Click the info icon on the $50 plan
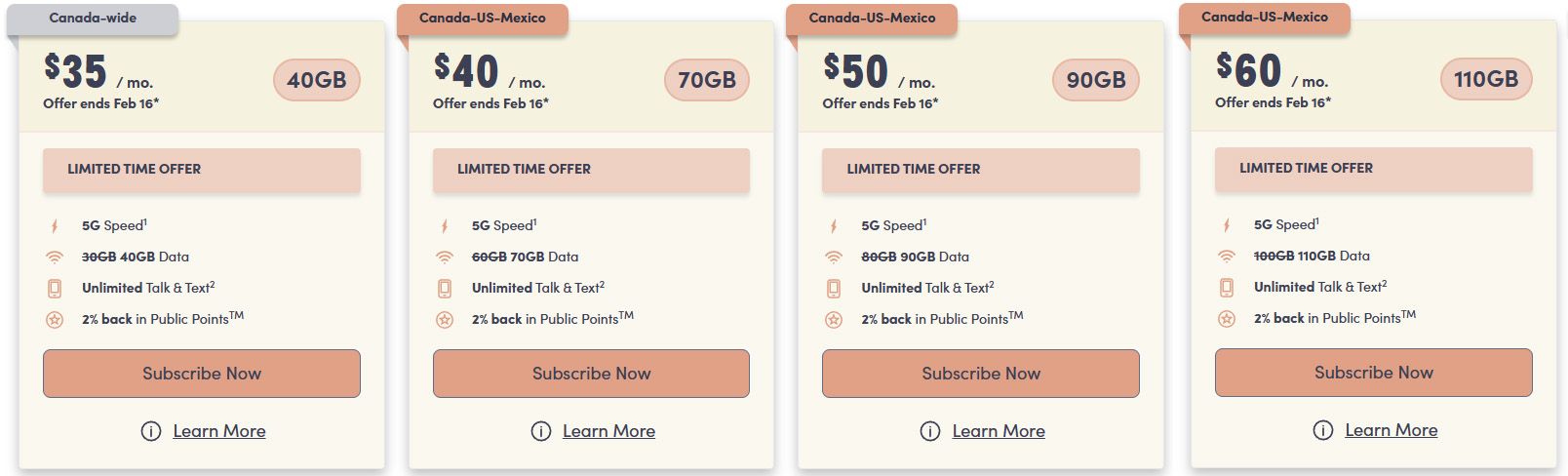The height and width of the screenshot is (476, 1568). pos(930,431)
